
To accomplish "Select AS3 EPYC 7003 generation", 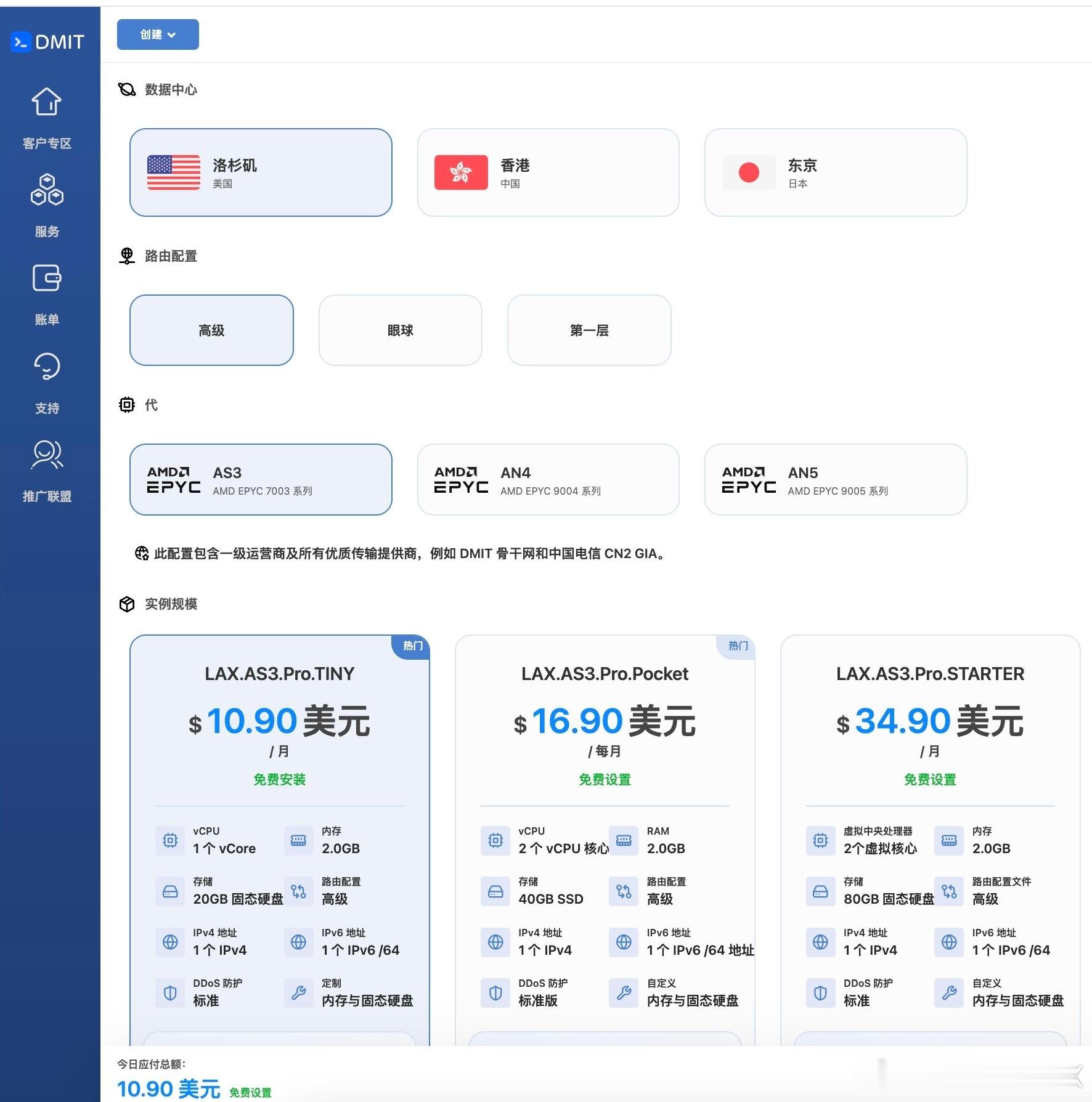I will 261,480.
